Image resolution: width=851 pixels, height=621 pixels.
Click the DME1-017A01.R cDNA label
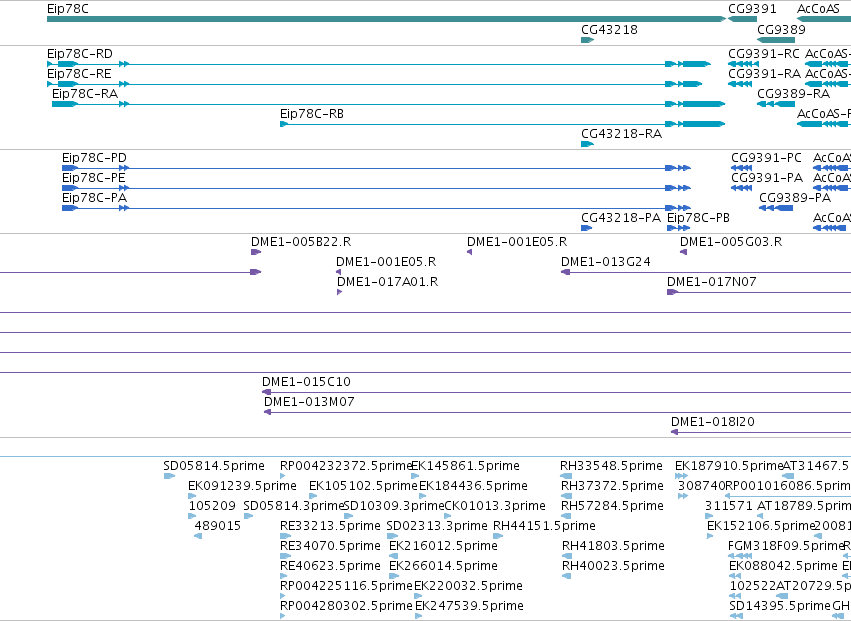pyautogui.click(x=388, y=282)
